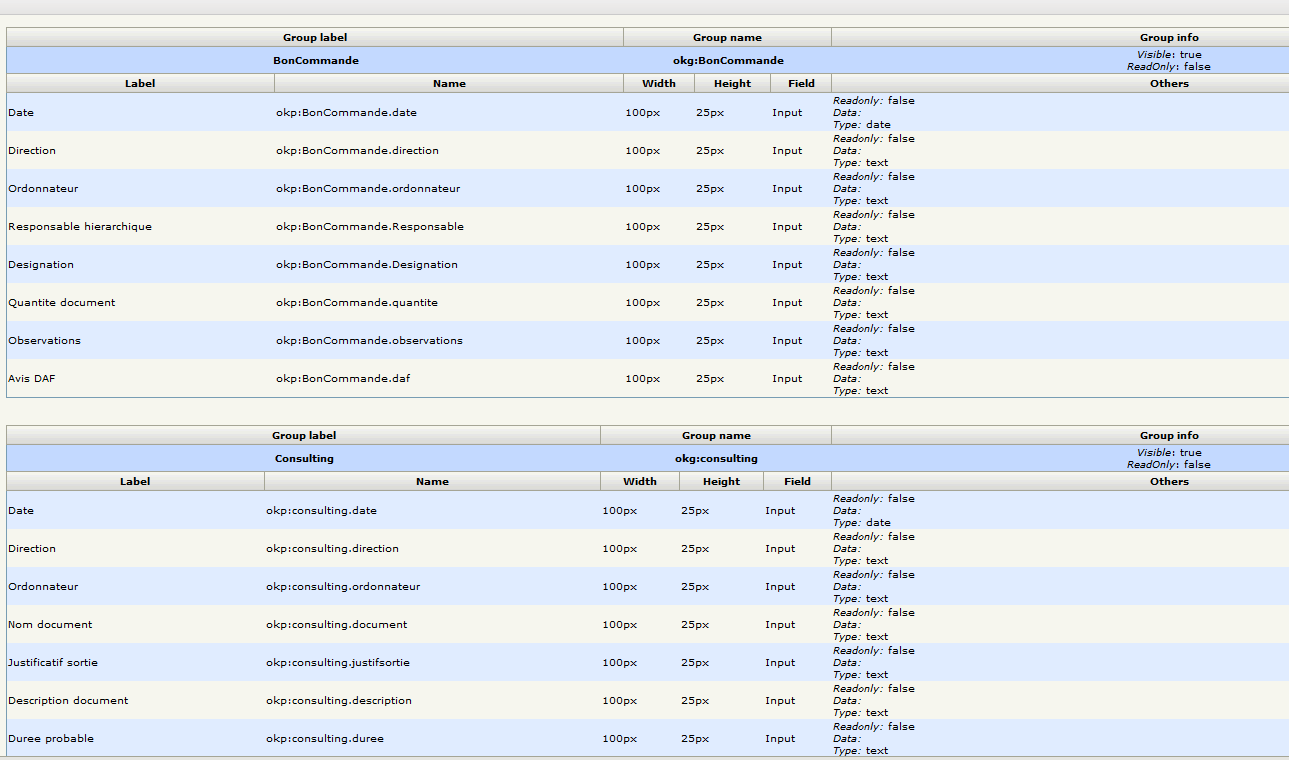Click the okp:consulting.description name cell
Viewport: 1289px width, 760px height.
point(339,701)
